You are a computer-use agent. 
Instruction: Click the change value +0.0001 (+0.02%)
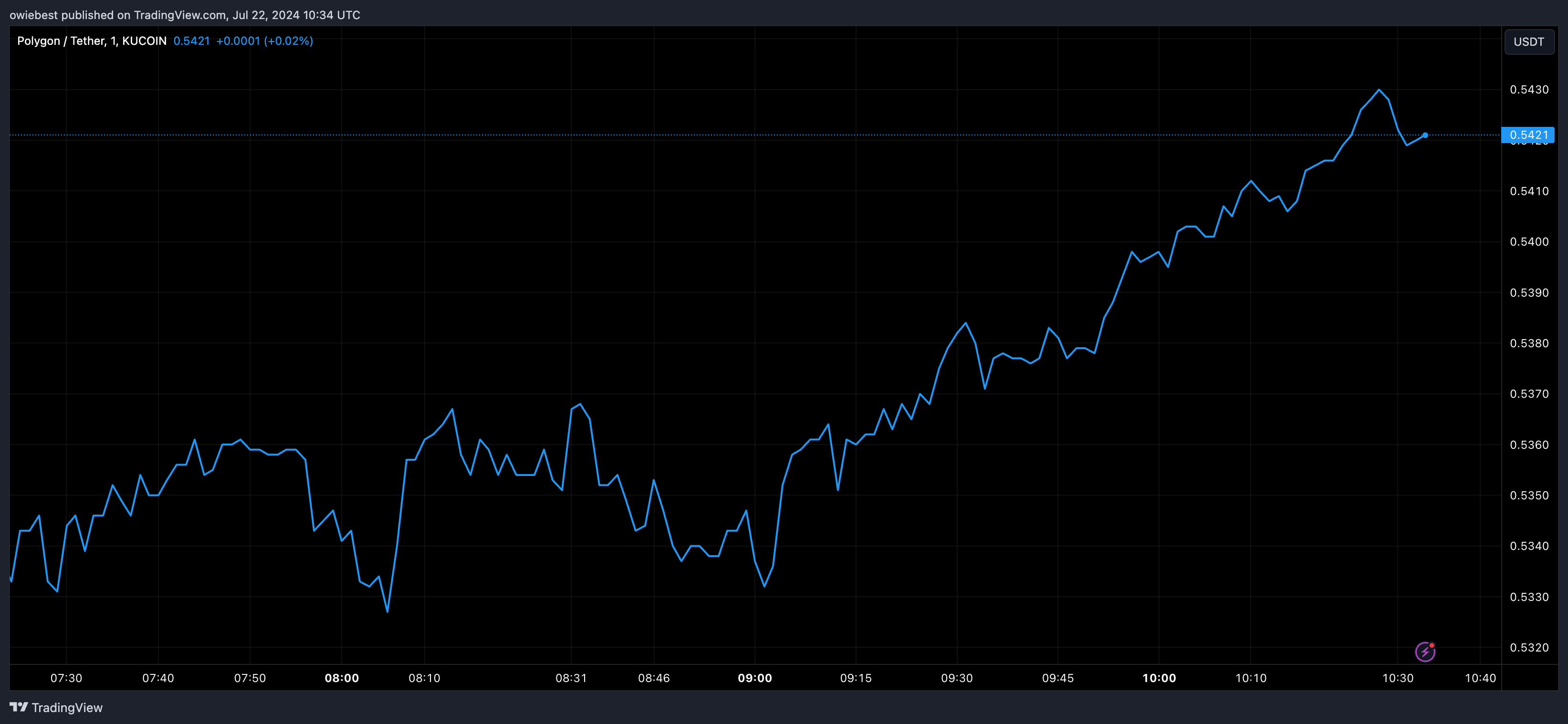(265, 41)
